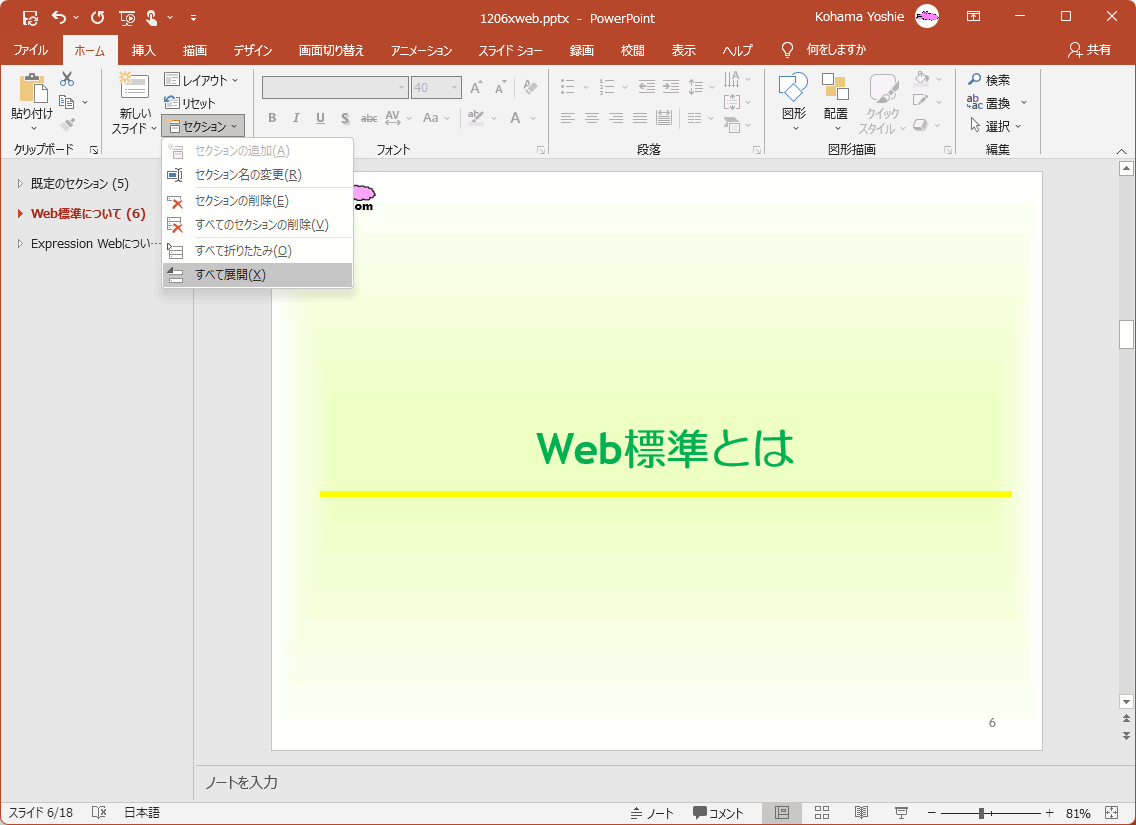This screenshot has height=825, width=1136.
Task: Open the File (ファイル) tab
Action: click(x=31, y=50)
